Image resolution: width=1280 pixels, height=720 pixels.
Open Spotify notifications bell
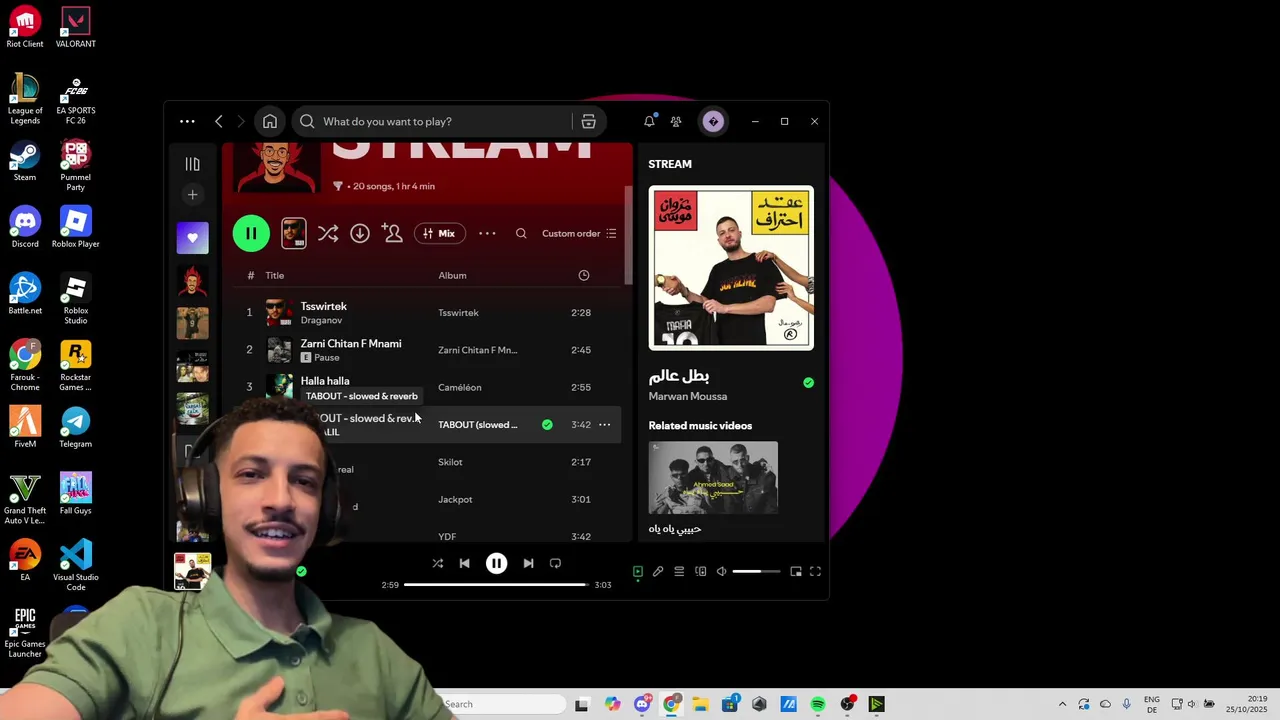(x=649, y=121)
